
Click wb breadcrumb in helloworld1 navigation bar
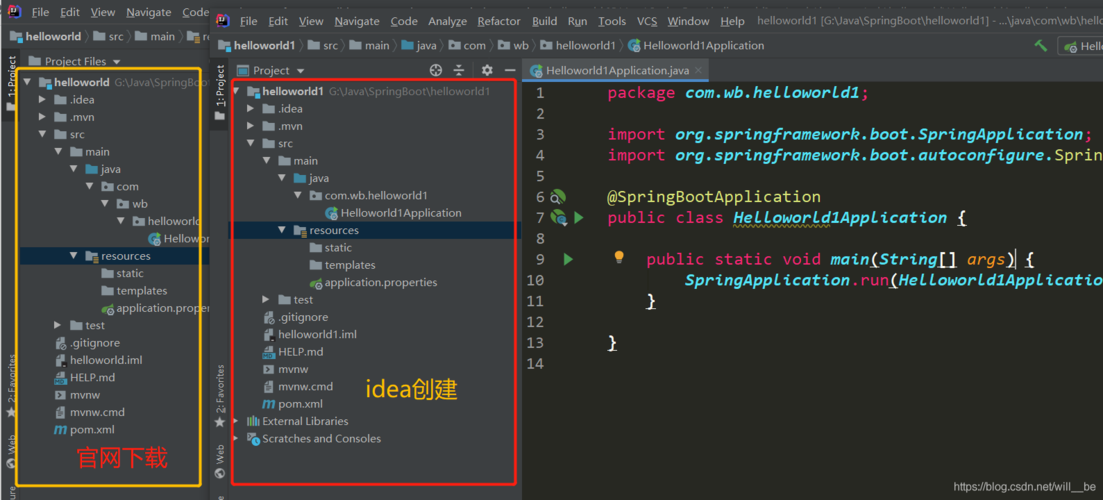[514, 46]
